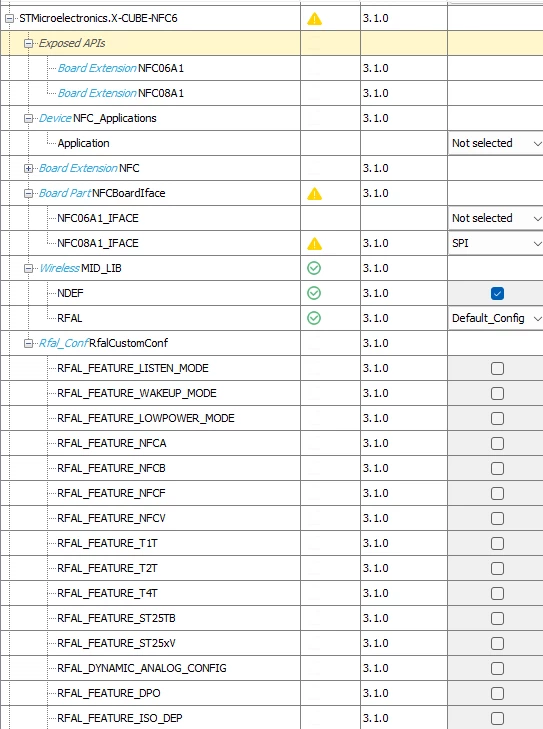Click version 3.1.0 of X-CUBE-NFC6 row
This screenshot has width=543, height=729.
point(376,19)
